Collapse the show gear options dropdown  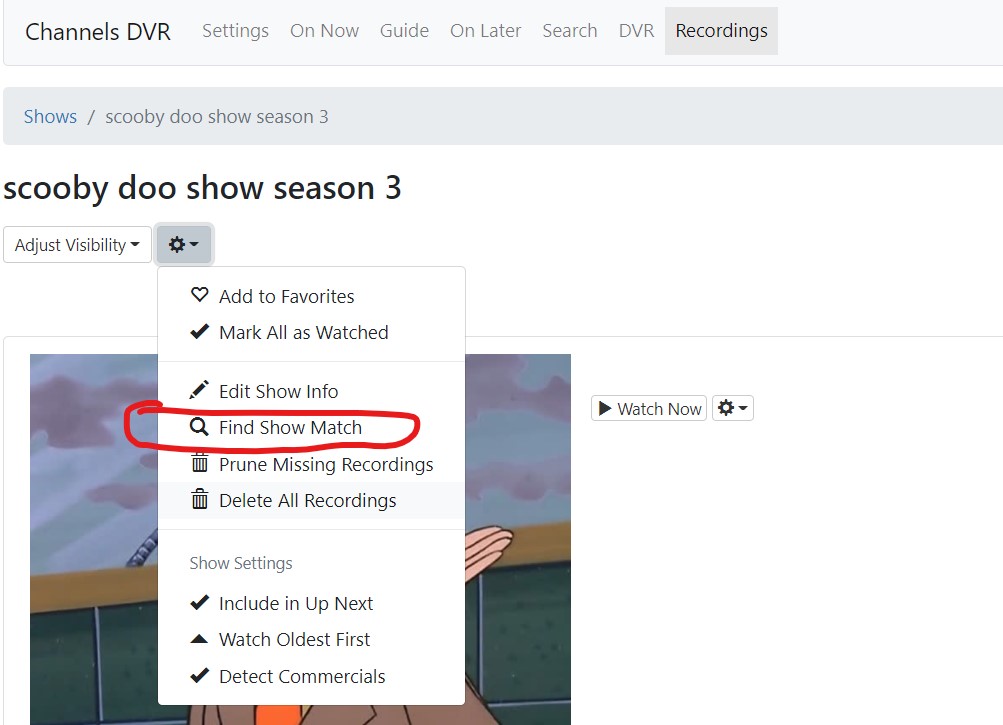(x=184, y=244)
